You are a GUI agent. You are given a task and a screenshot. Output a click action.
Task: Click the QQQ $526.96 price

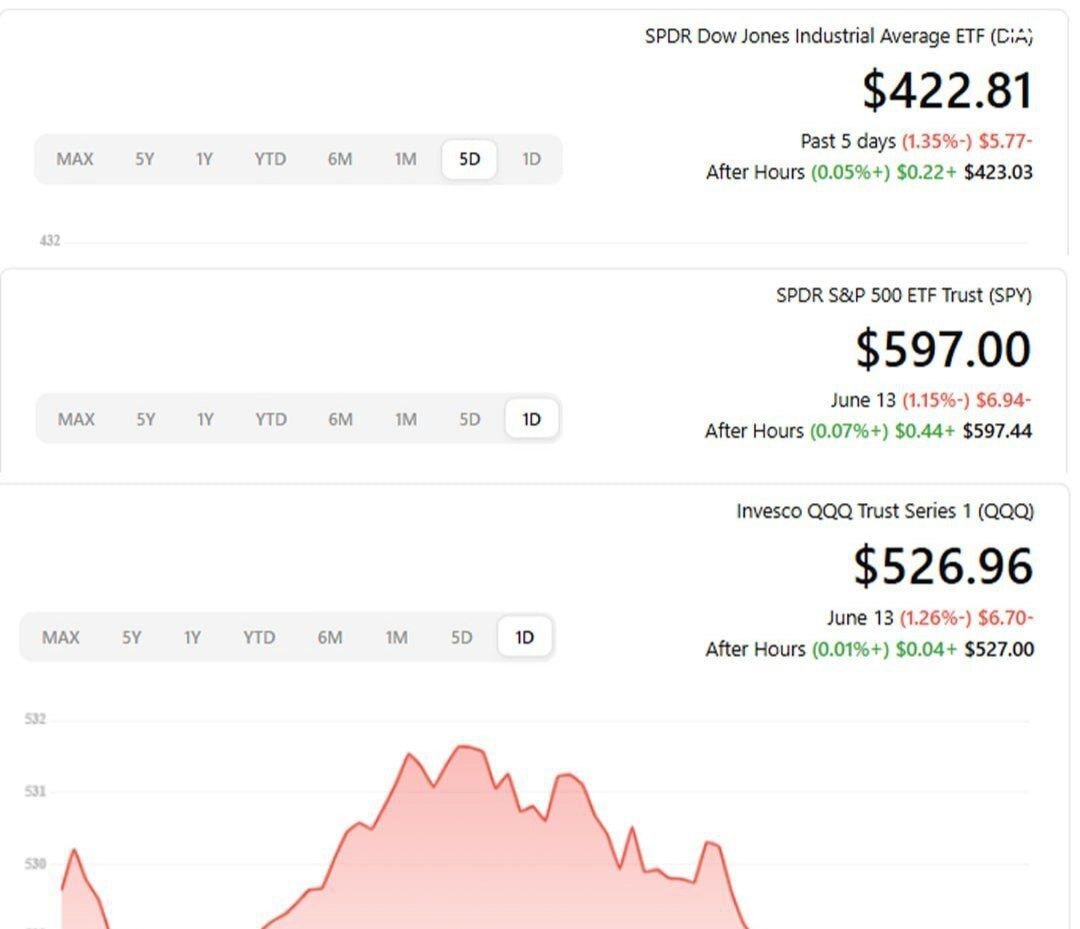click(942, 566)
